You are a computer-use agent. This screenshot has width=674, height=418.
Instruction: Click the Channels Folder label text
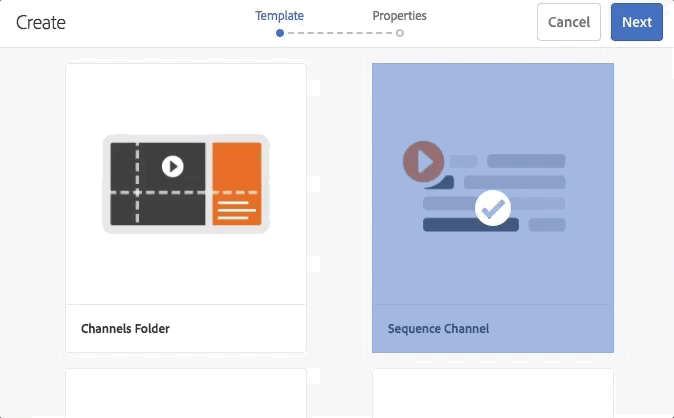(x=125, y=329)
